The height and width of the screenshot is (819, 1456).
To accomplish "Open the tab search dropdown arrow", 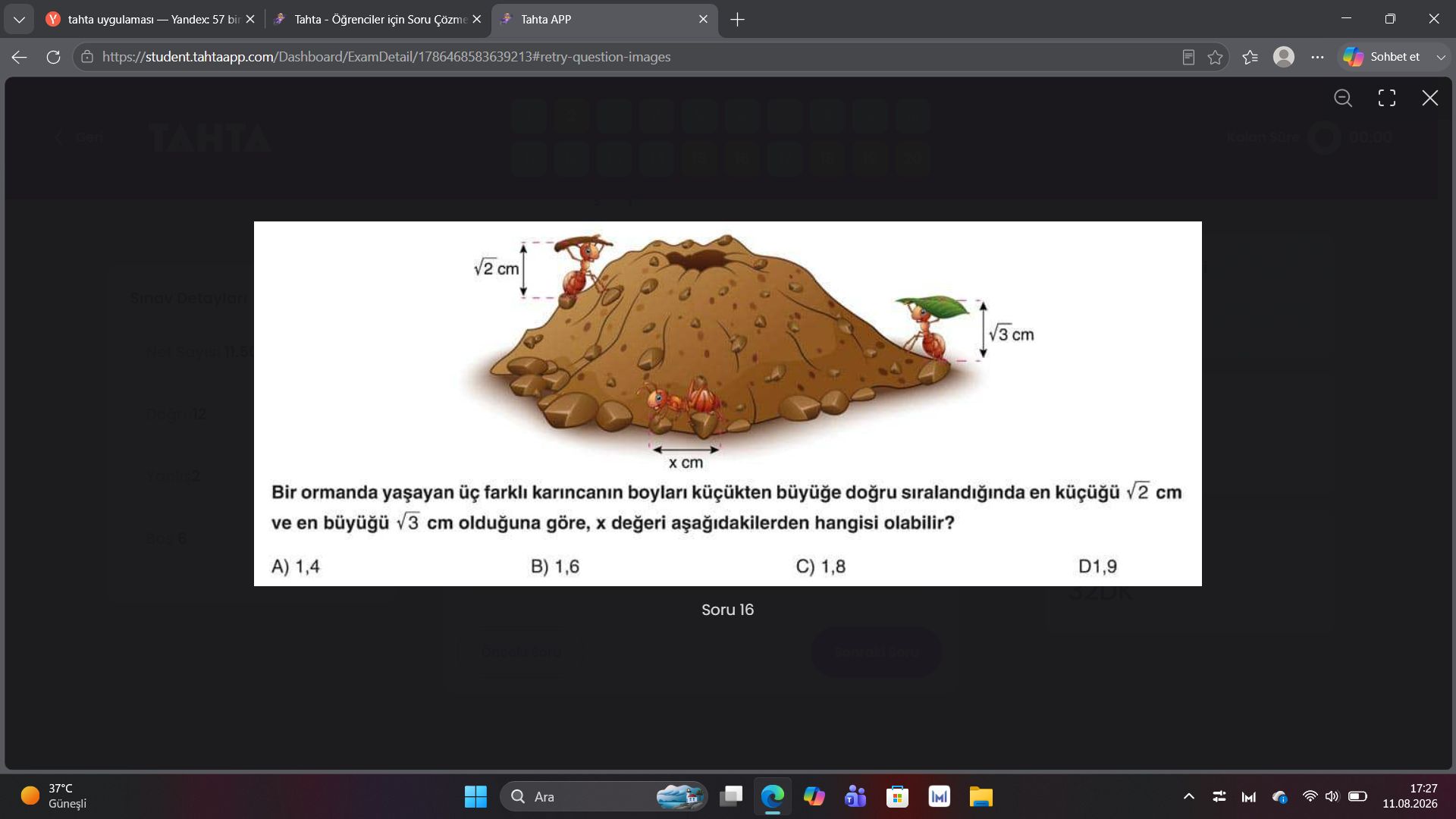I will (x=19, y=20).
